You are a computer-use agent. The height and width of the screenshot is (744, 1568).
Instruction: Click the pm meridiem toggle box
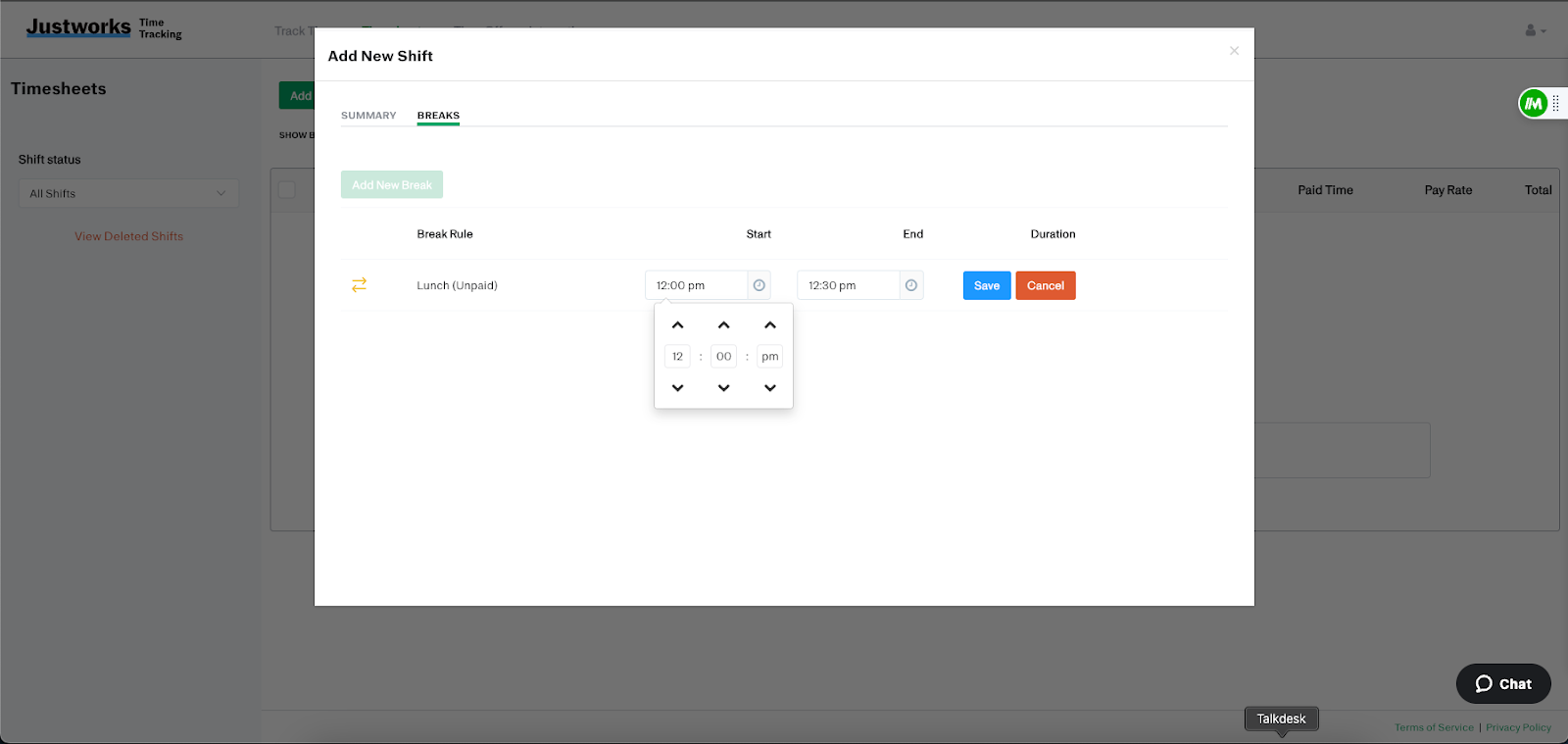[x=770, y=357]
